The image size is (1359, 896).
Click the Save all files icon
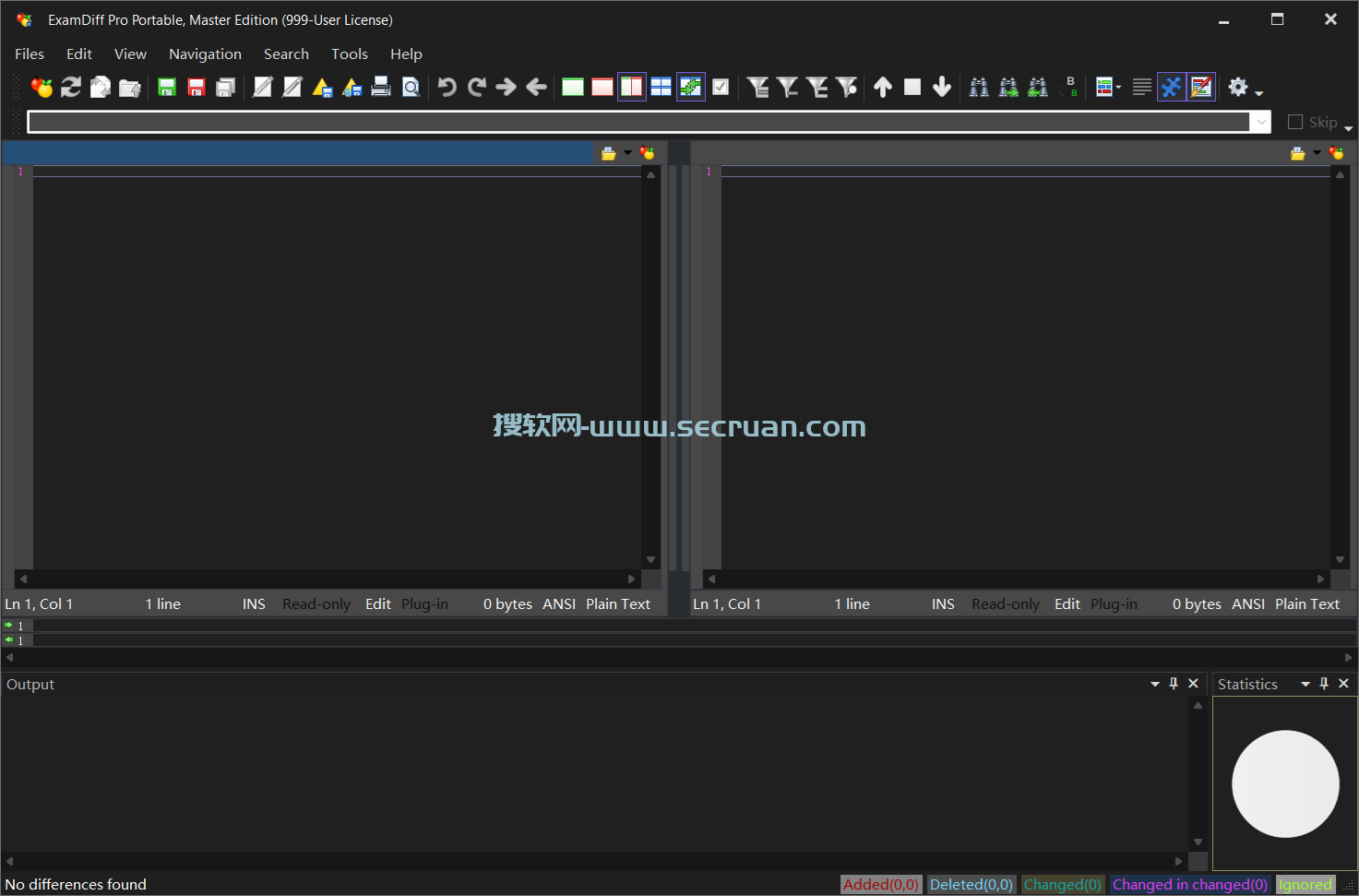pyautogui.click(x=226, y=87)
